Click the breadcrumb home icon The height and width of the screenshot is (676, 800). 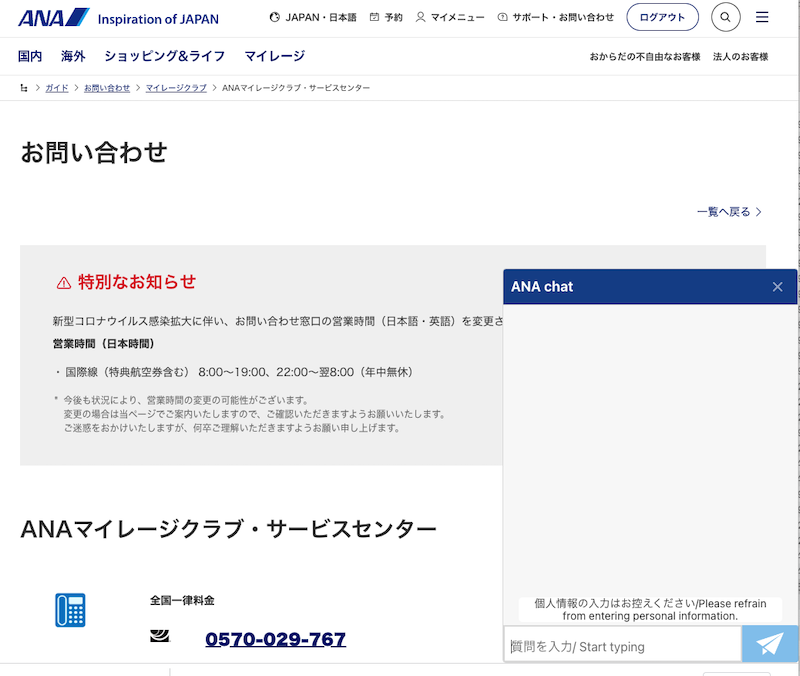[24, 88]
